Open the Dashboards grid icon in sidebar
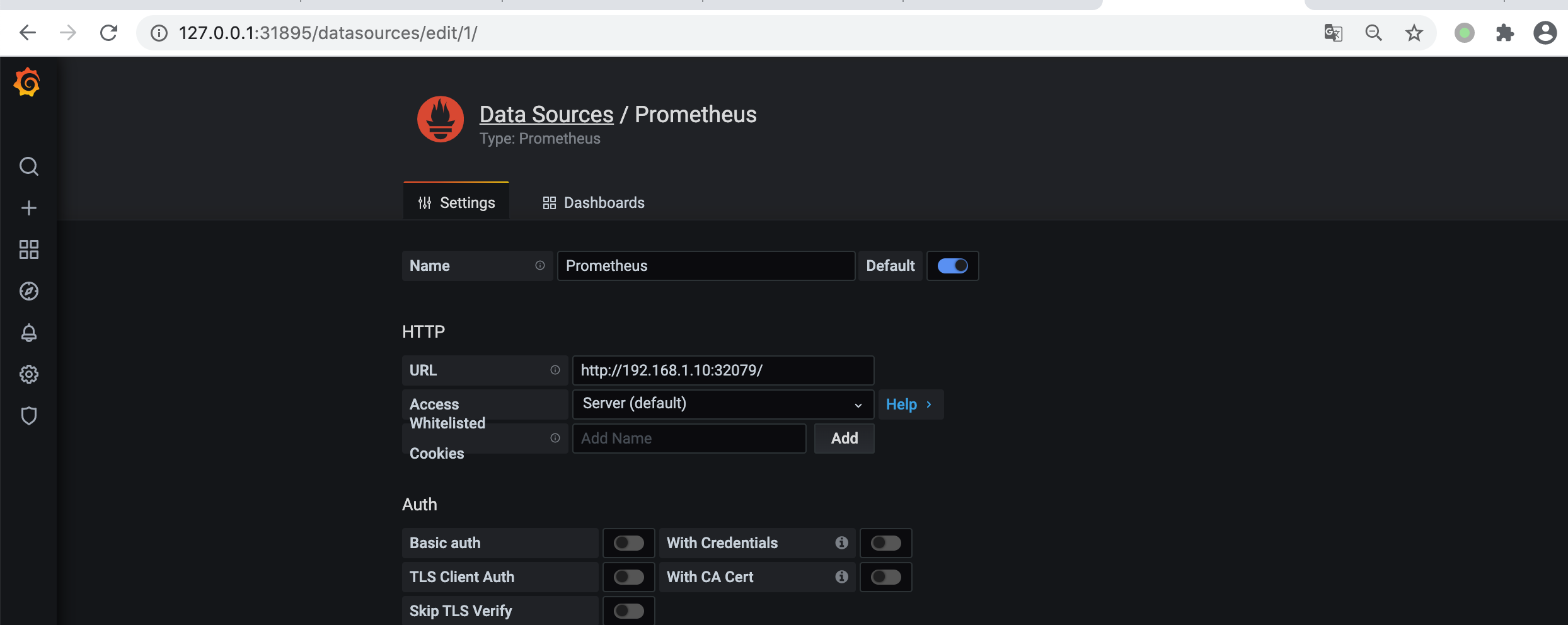Image resolution: width=1568 pixels, height=625 pixels. [29, 249]
